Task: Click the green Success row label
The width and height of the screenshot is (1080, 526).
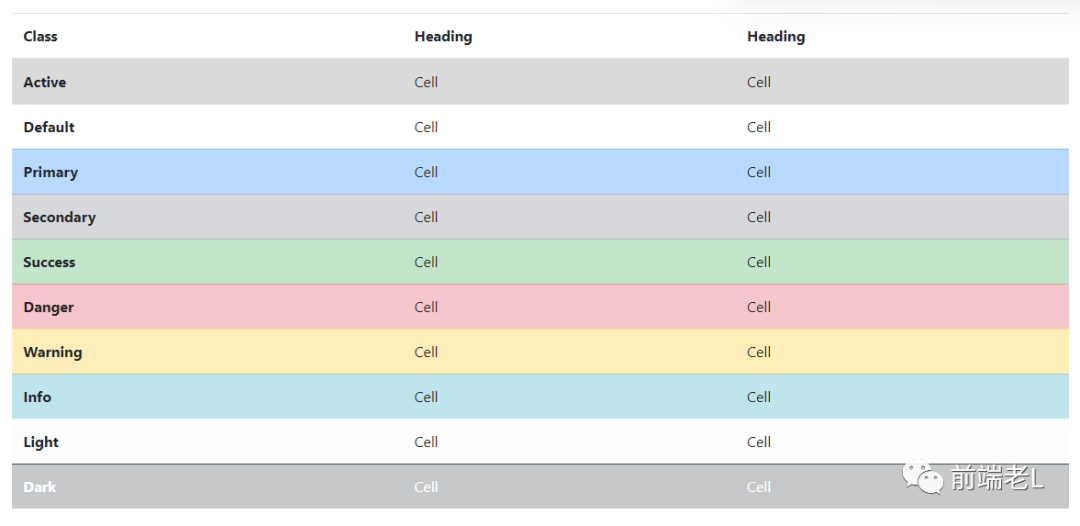Action: (x=49, y=262)
